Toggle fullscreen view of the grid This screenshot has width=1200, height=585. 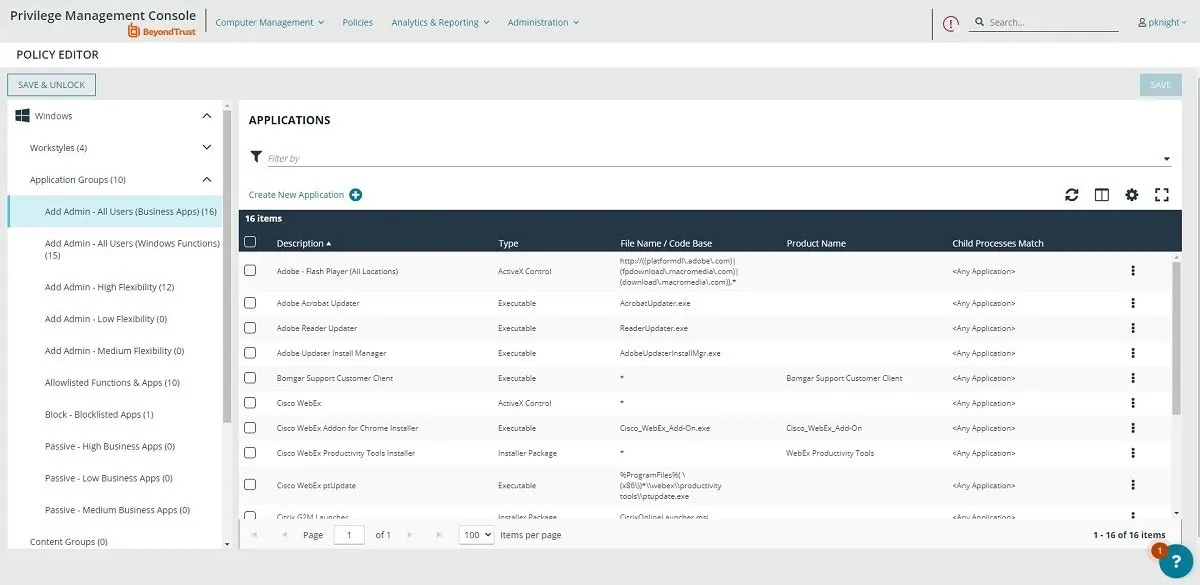coord(1162,195)
